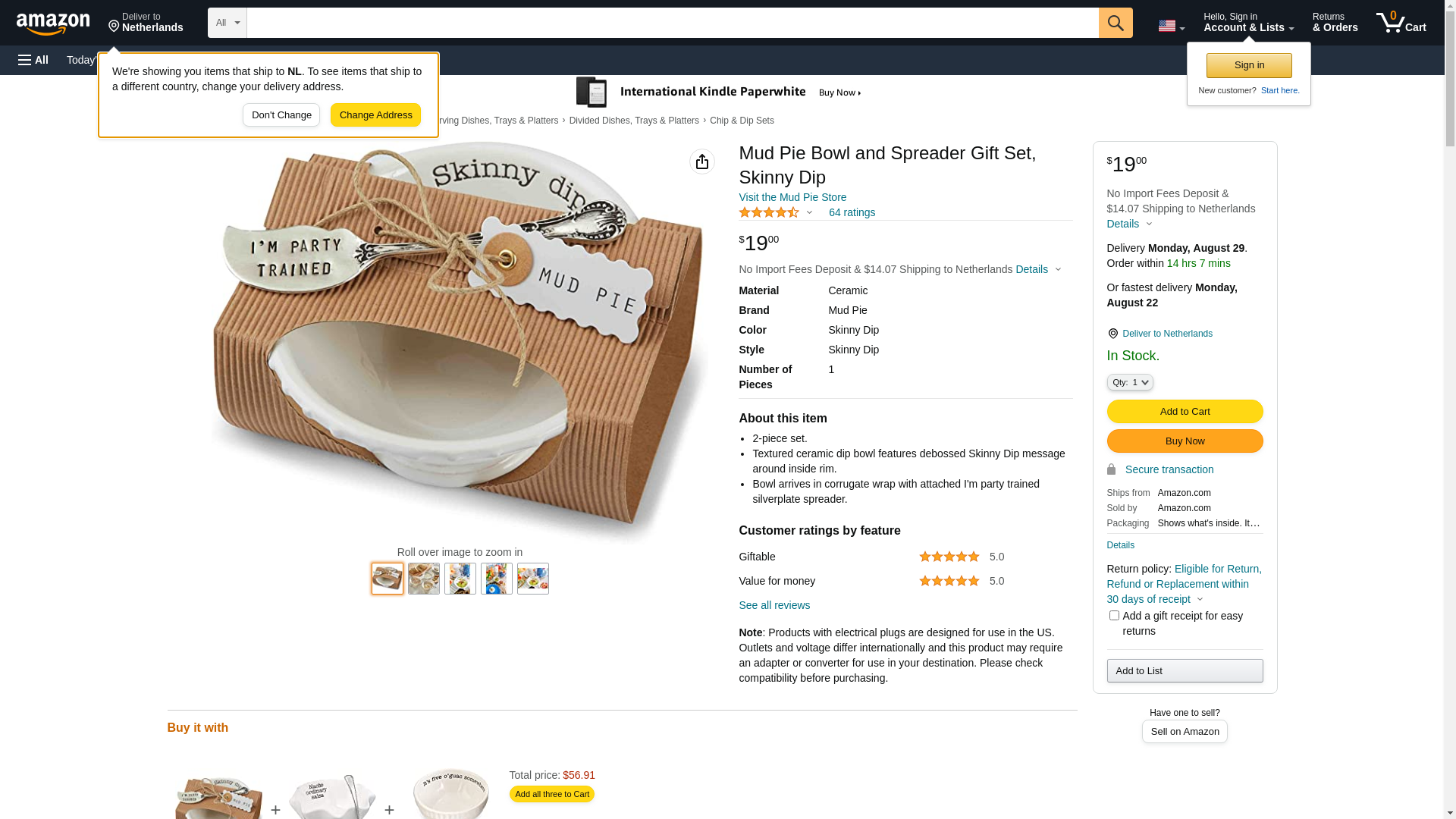1456x819 pixels.
Task: Click the star rating icons near 64 ratings
Action: click(x=769, y=213)
